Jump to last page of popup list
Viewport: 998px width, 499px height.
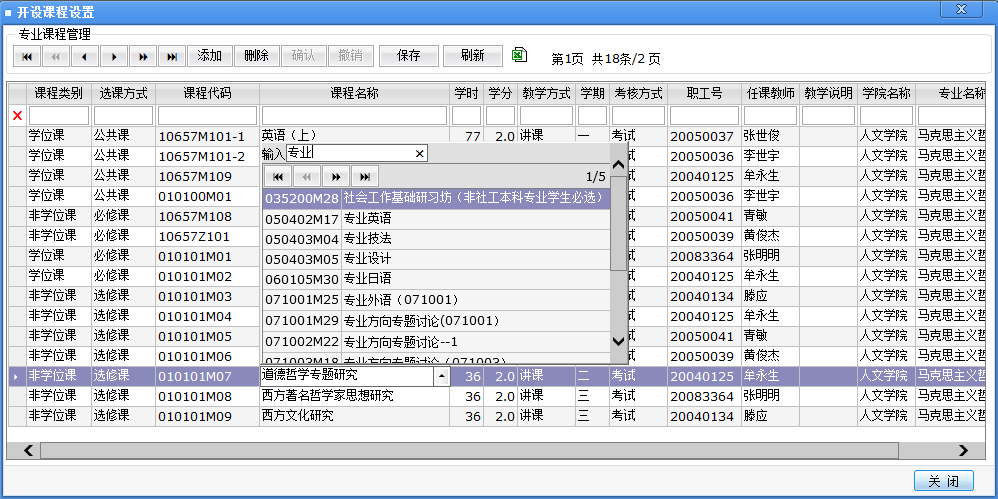366,176
